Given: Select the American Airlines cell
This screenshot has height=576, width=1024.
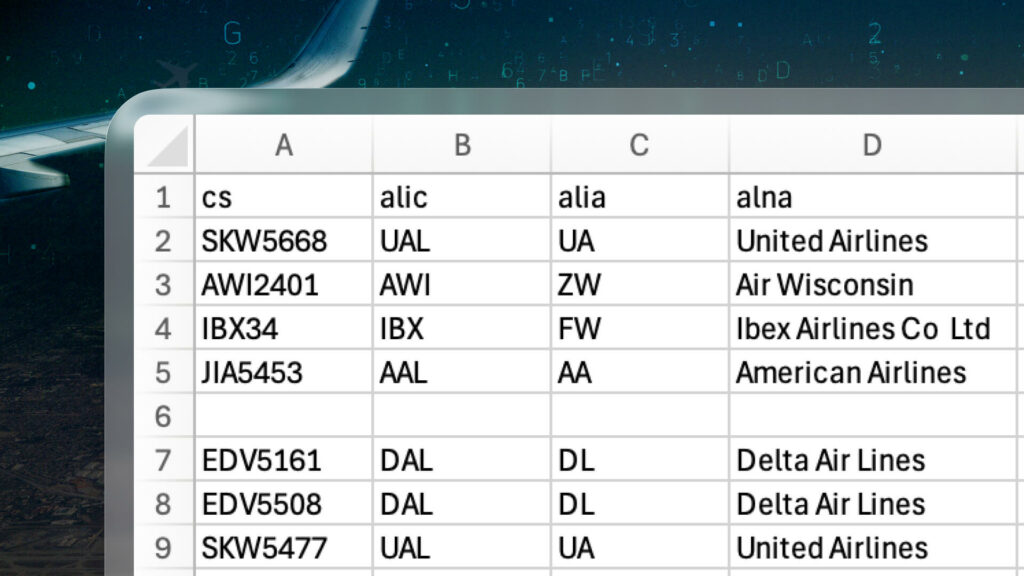Looking at the screenshot, I should pos(872,372).
